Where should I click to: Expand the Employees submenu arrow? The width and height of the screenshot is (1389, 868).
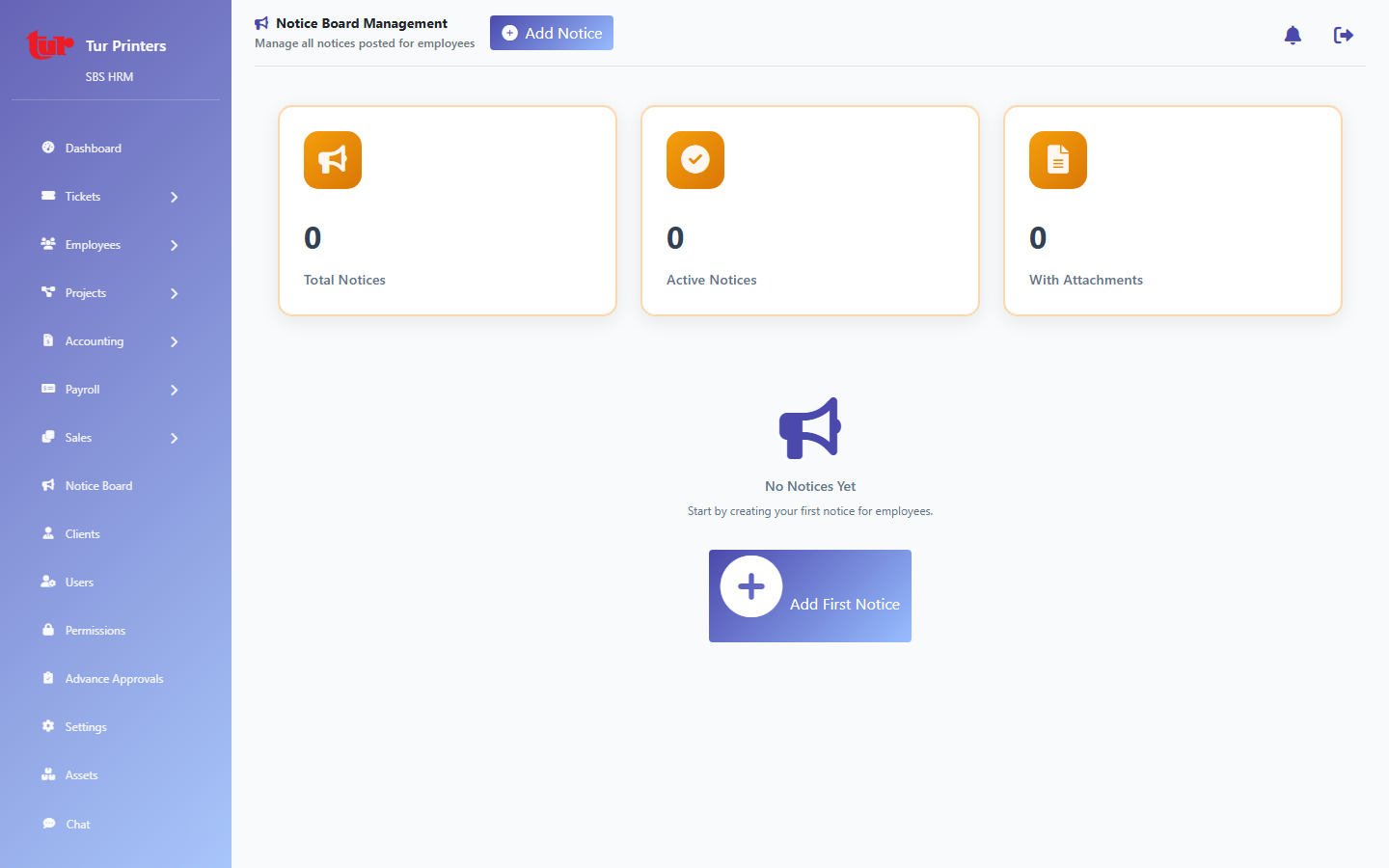click(175, 245)
